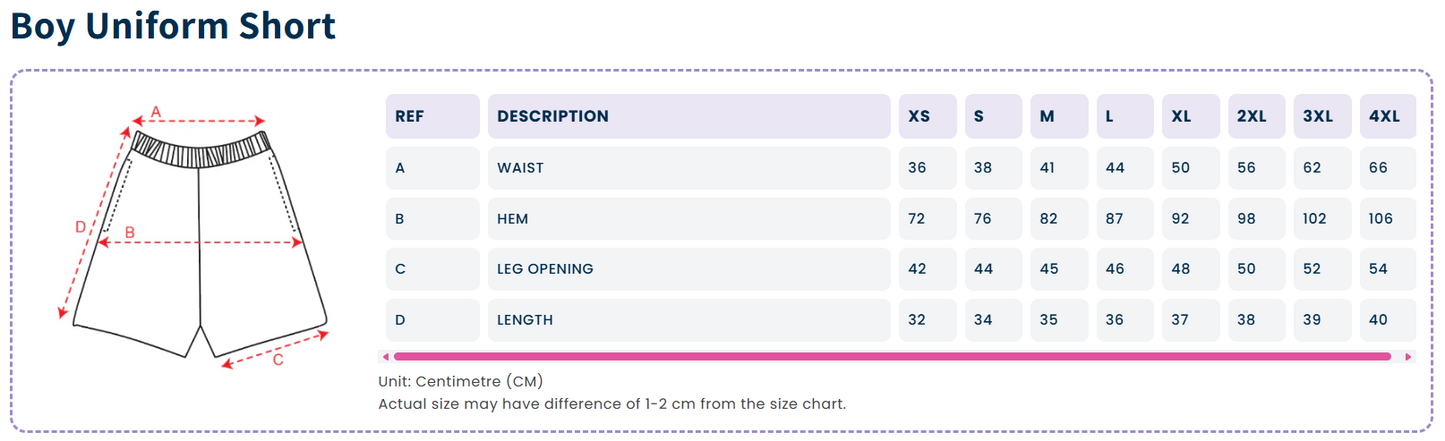Select the REF column header
This screenshot has width=1445, height=441.
pos(433,116)
